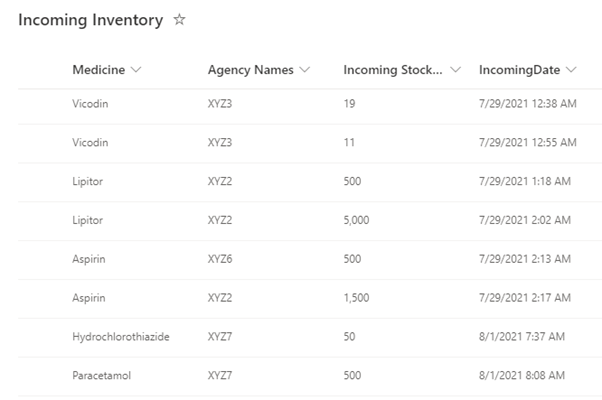
Task: Click the XYZ7 agency cell for Hydrochlorothiazide
Action: pyautogui.click(x=221, y=337)
